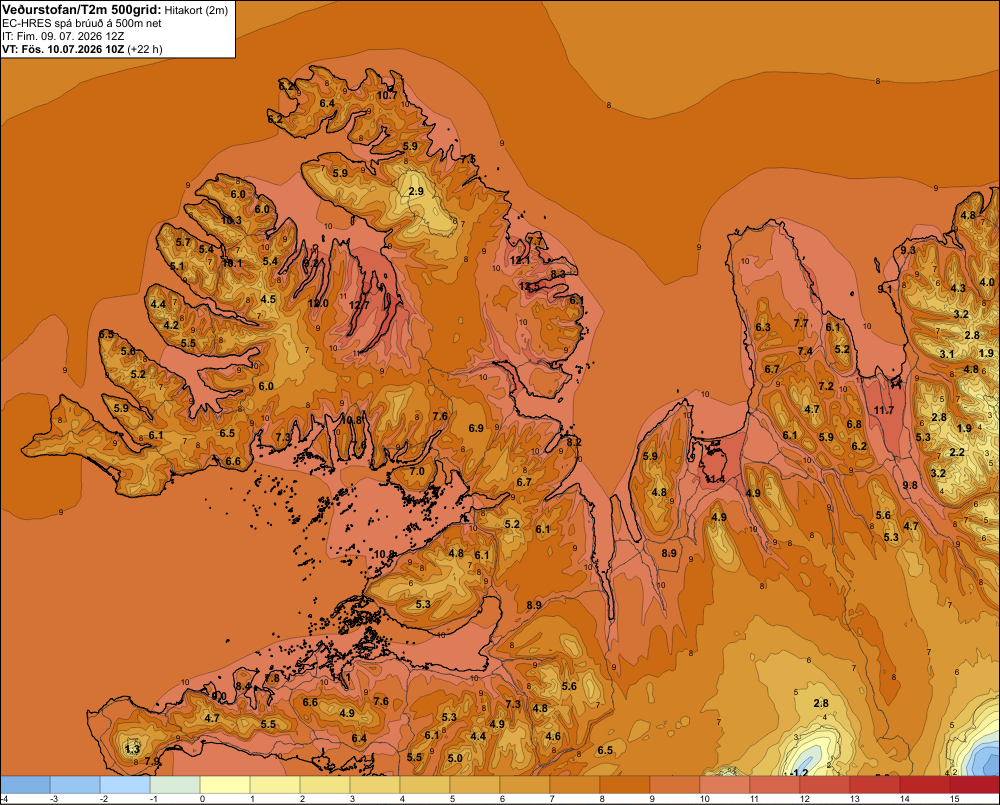Click the 1.3 temperature label on the southwest peninsula
Screen dimensions: 1000x805
click(x=132, y=749)
